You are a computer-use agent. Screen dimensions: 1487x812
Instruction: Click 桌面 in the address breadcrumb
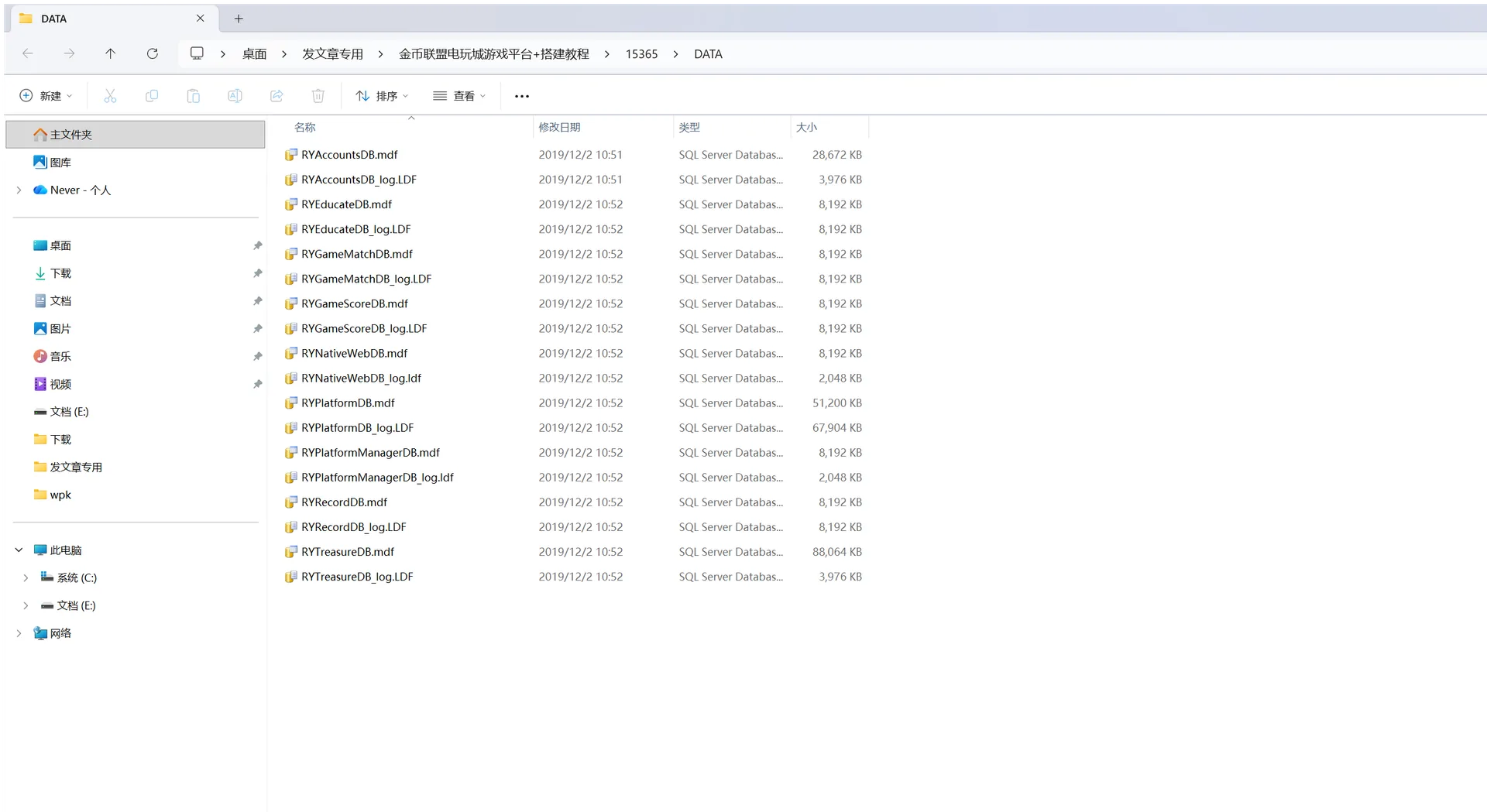[254, 53]
